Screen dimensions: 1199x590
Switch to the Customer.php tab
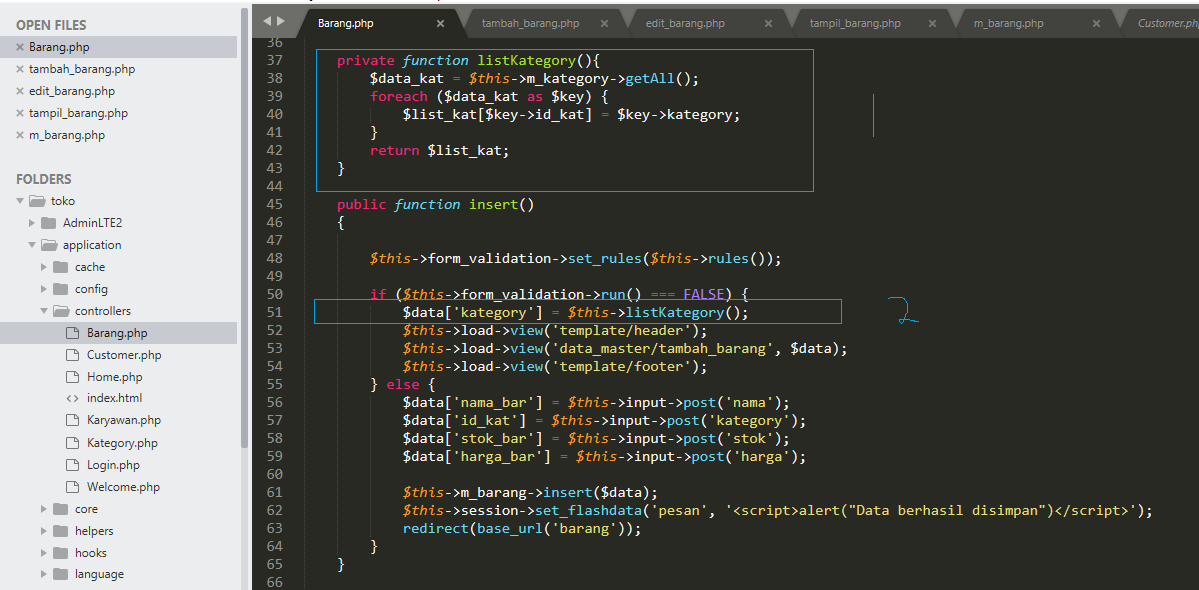[x=1168, y=24]
